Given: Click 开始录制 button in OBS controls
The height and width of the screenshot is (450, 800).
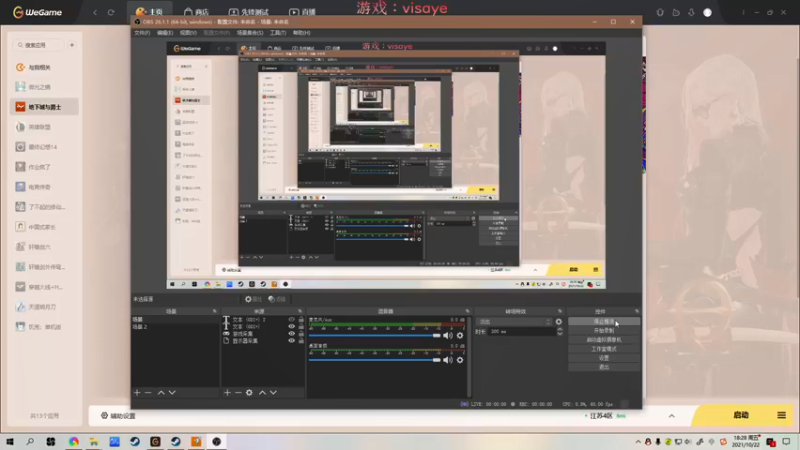Looking at the screenshot, I should [x=604, y=331].
